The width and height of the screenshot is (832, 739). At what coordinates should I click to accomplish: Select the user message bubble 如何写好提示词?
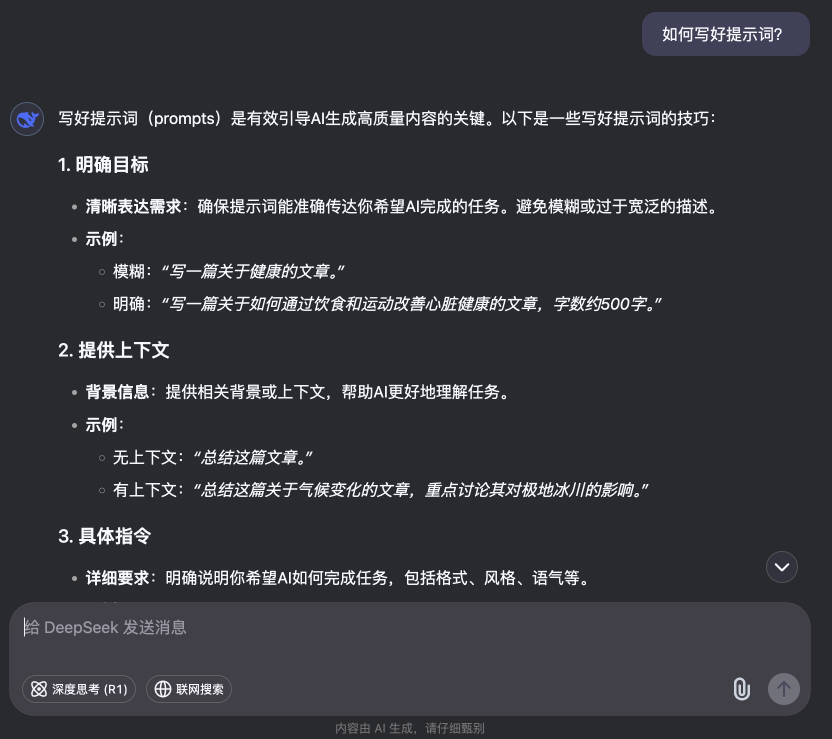(726, 34)
